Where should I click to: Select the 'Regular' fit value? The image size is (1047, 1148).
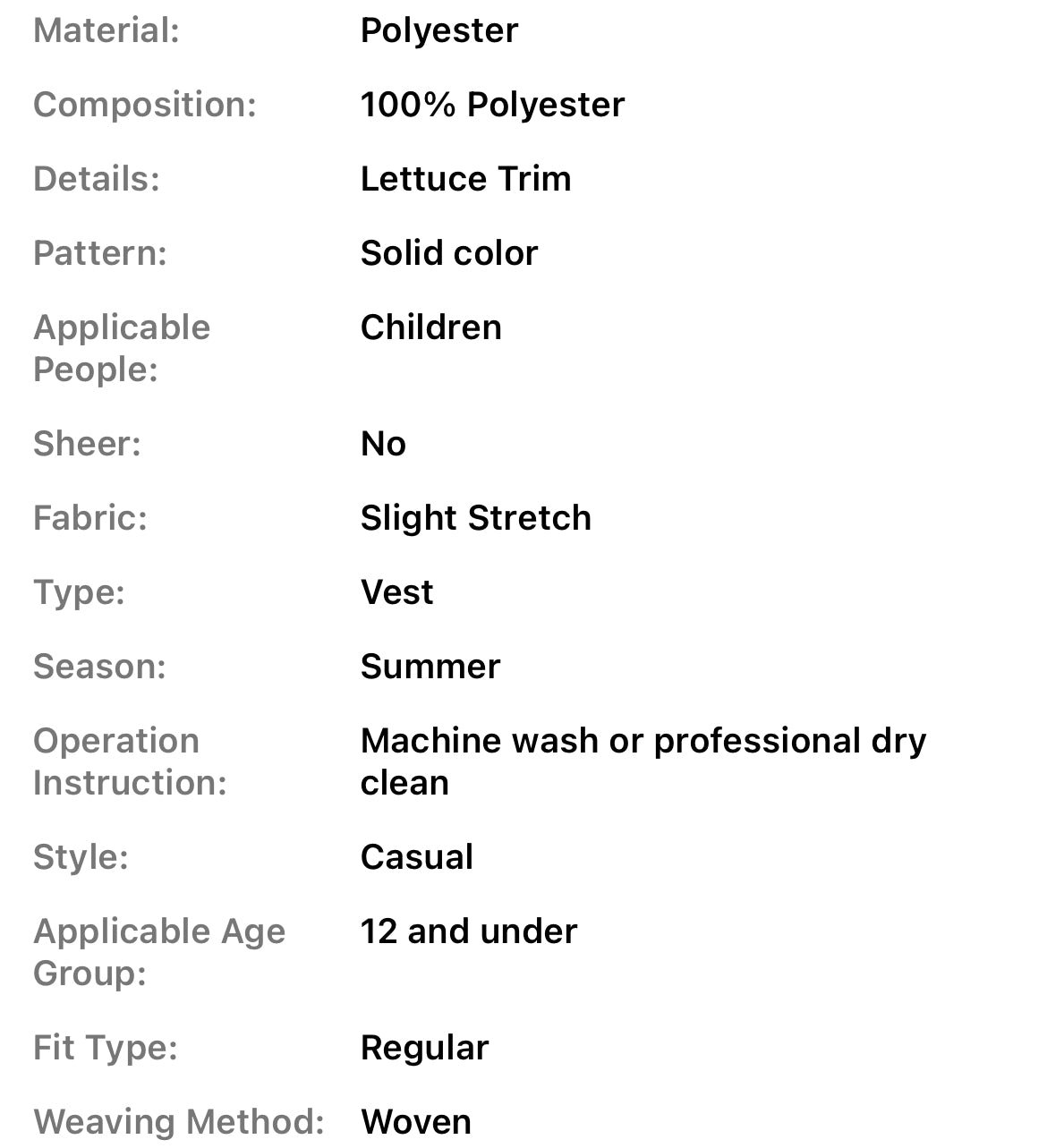[x=424, y=1048]
